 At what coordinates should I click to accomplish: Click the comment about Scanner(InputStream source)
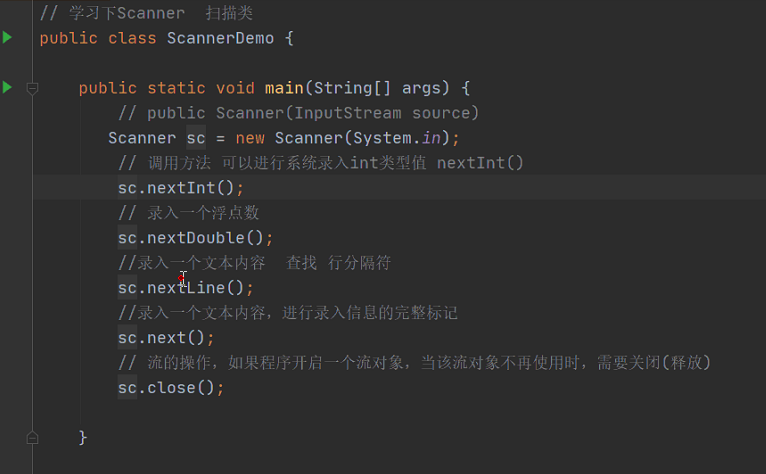[298, 113]
